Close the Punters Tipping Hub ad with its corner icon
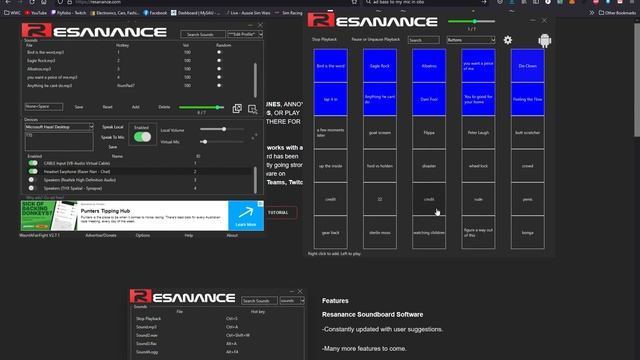The width and height of the screenshot is (640, 360). [260, 204]
